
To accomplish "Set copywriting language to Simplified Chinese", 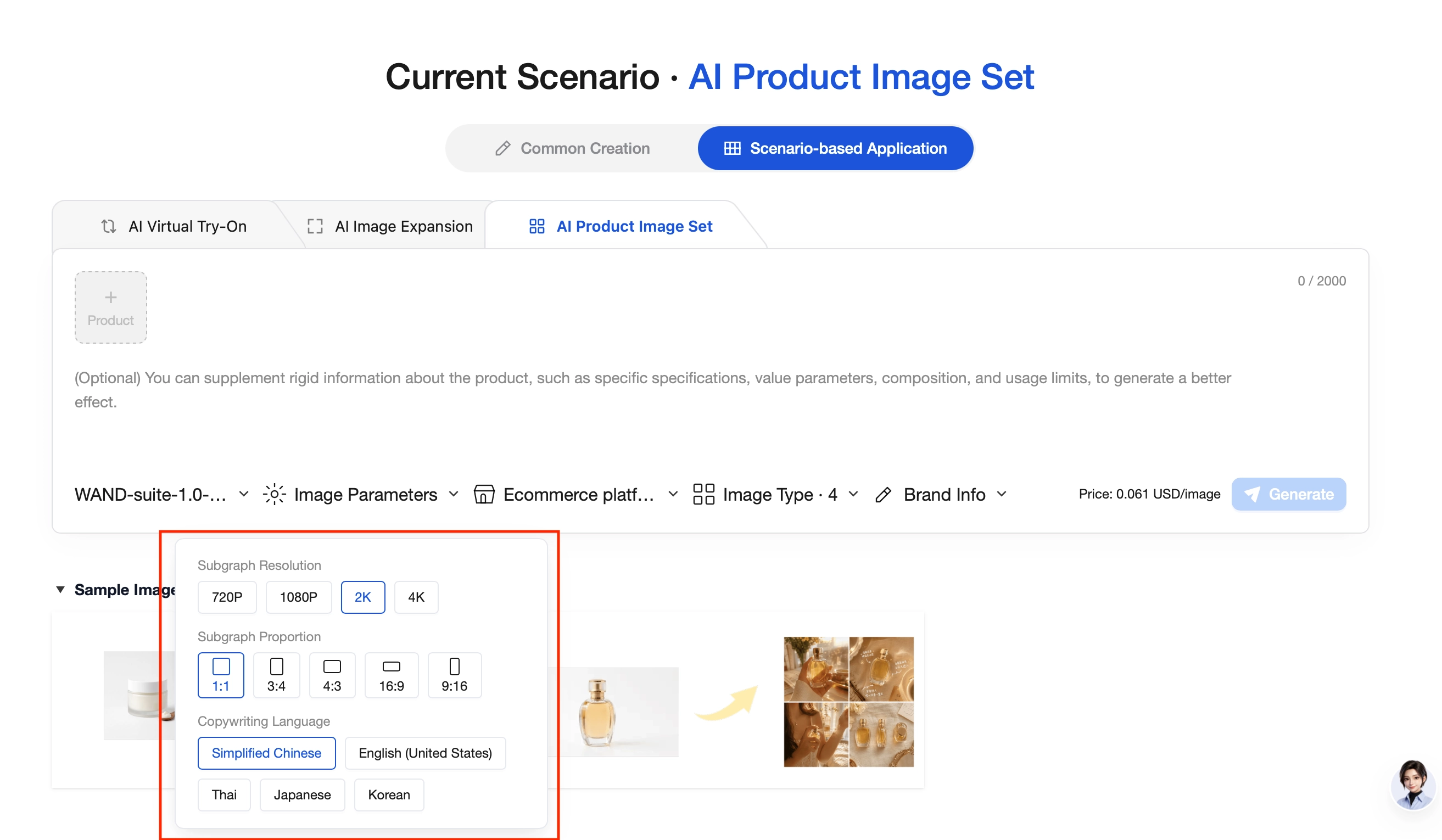I will point(267,753).
